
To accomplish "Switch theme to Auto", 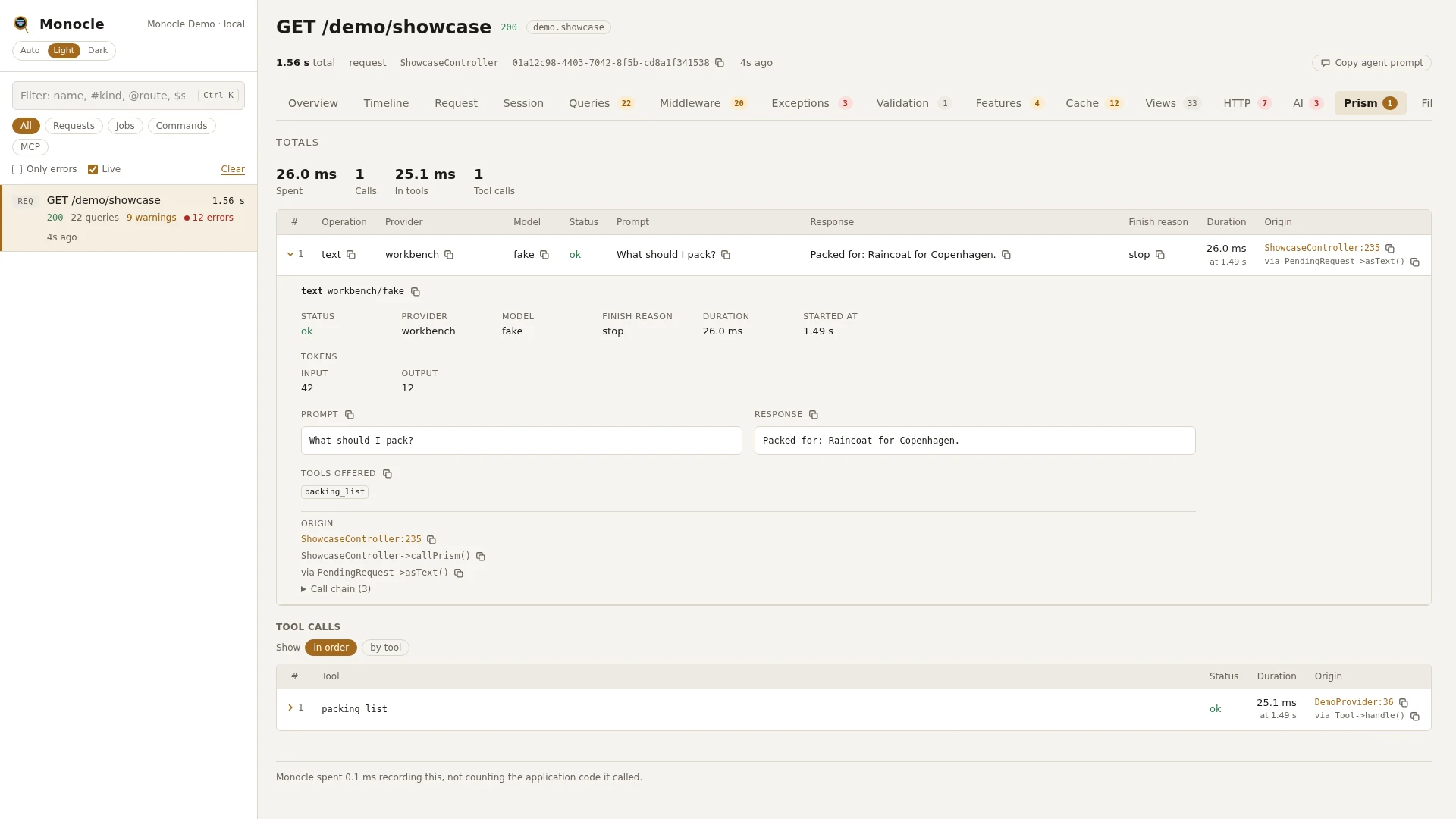I will (30, 51).
